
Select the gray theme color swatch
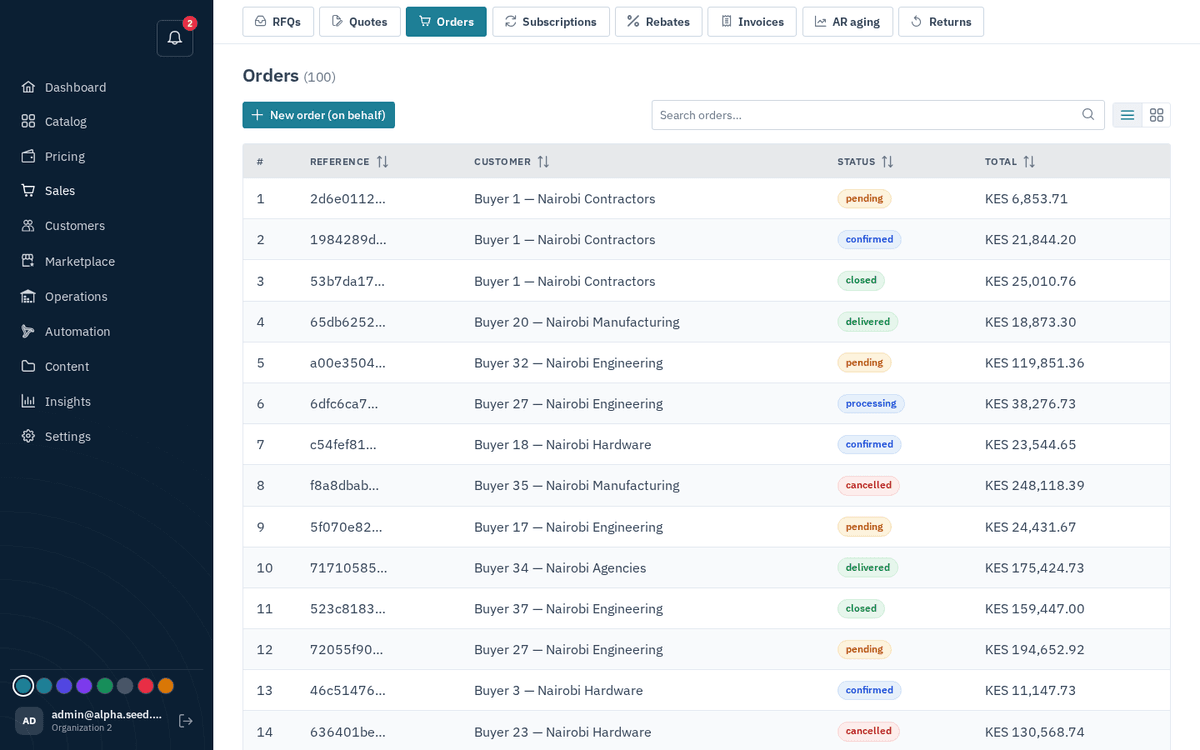[x=125, y=686]
